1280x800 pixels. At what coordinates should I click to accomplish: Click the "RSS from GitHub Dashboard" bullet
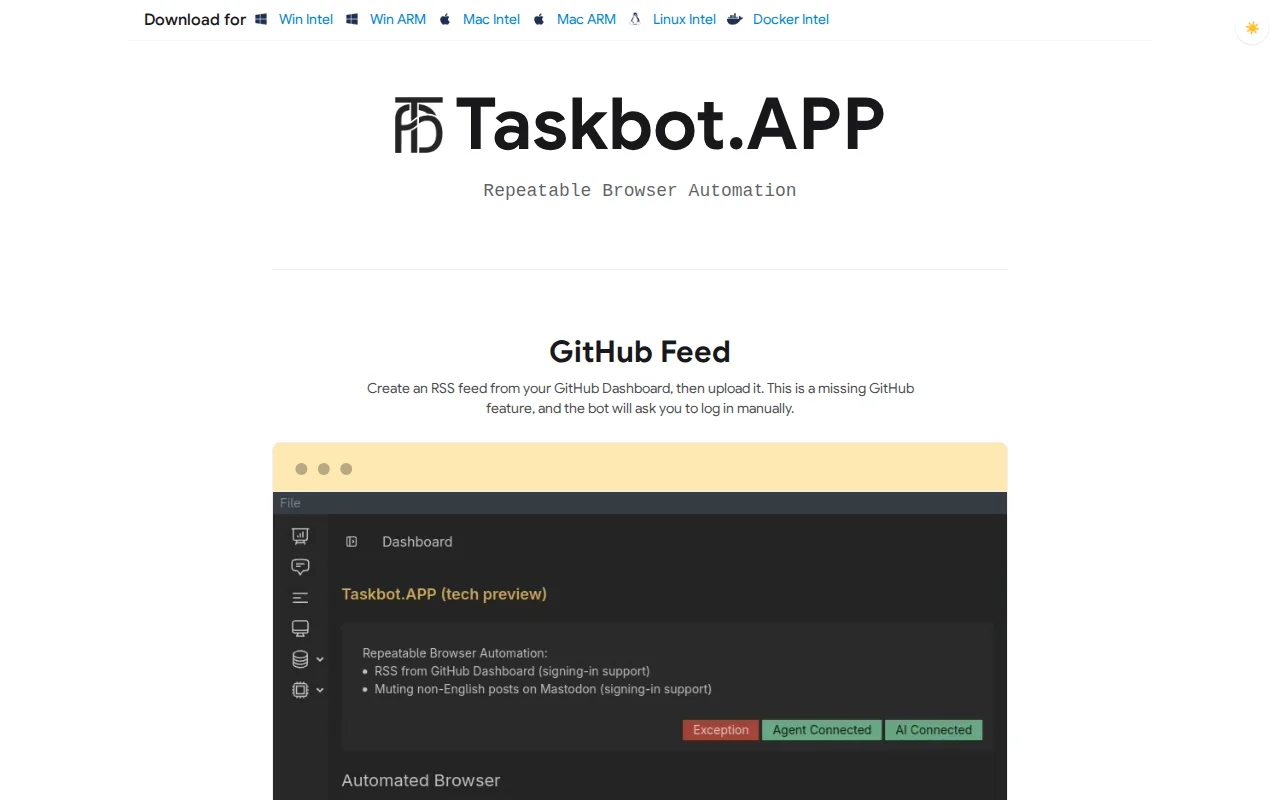(512, 671)
